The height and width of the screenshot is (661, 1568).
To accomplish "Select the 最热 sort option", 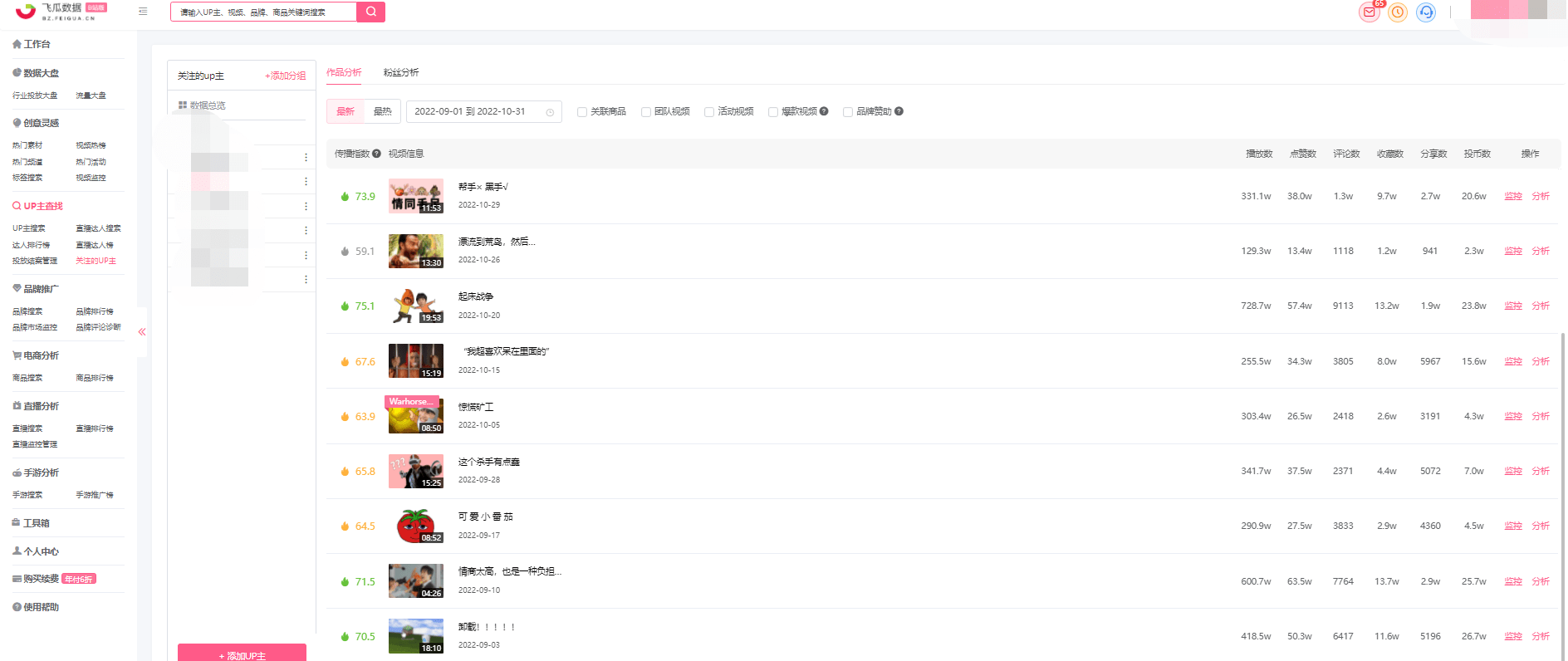I will [383, 111].
